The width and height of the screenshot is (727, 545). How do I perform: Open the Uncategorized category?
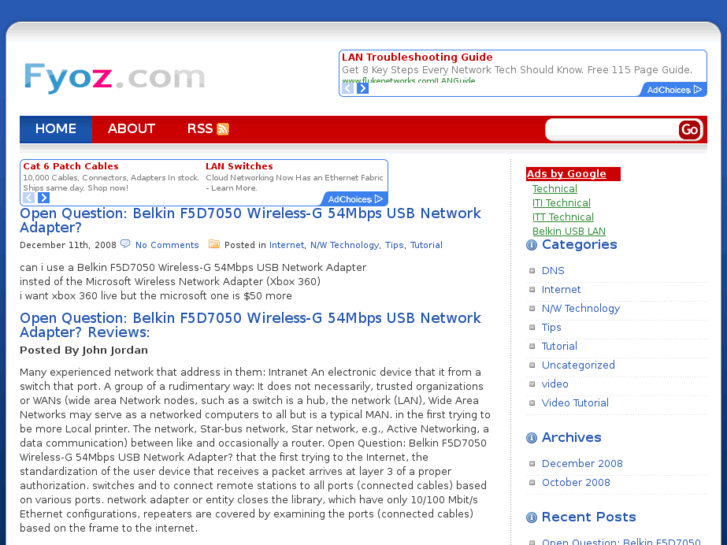click(578, 365)
